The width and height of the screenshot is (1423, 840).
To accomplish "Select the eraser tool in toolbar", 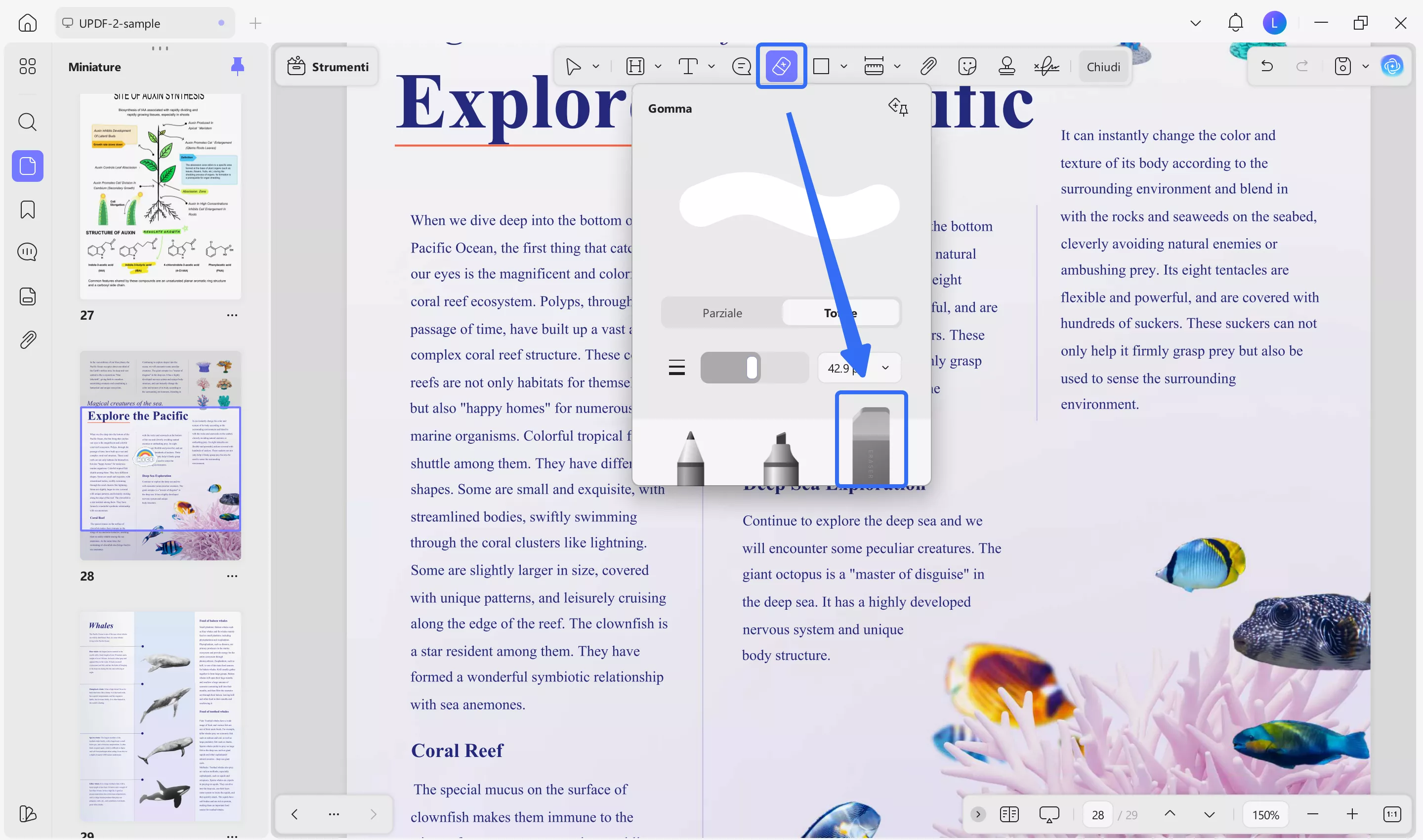I will coord(781,66).
